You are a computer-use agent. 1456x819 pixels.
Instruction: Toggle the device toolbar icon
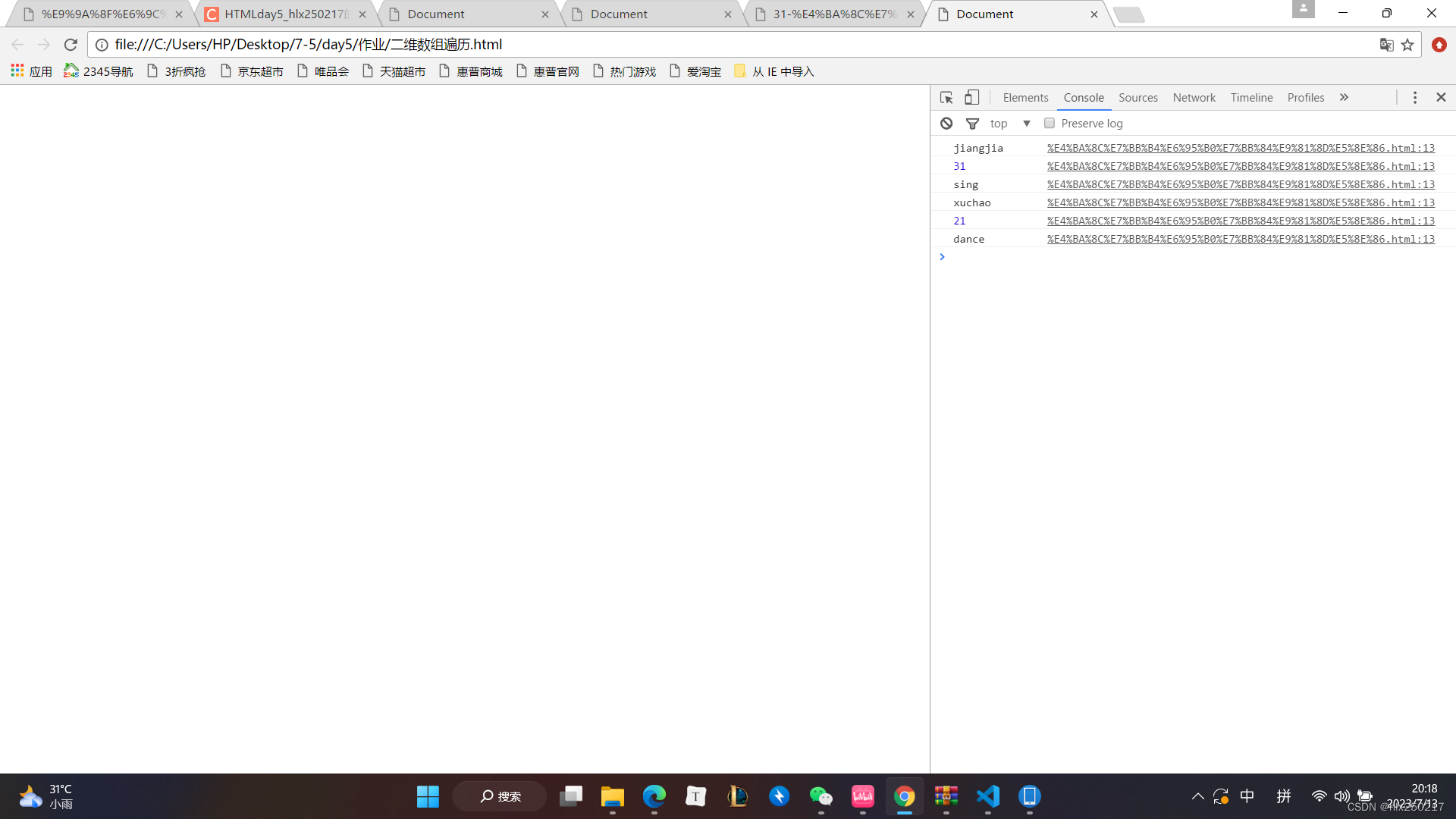coord(971,98)
